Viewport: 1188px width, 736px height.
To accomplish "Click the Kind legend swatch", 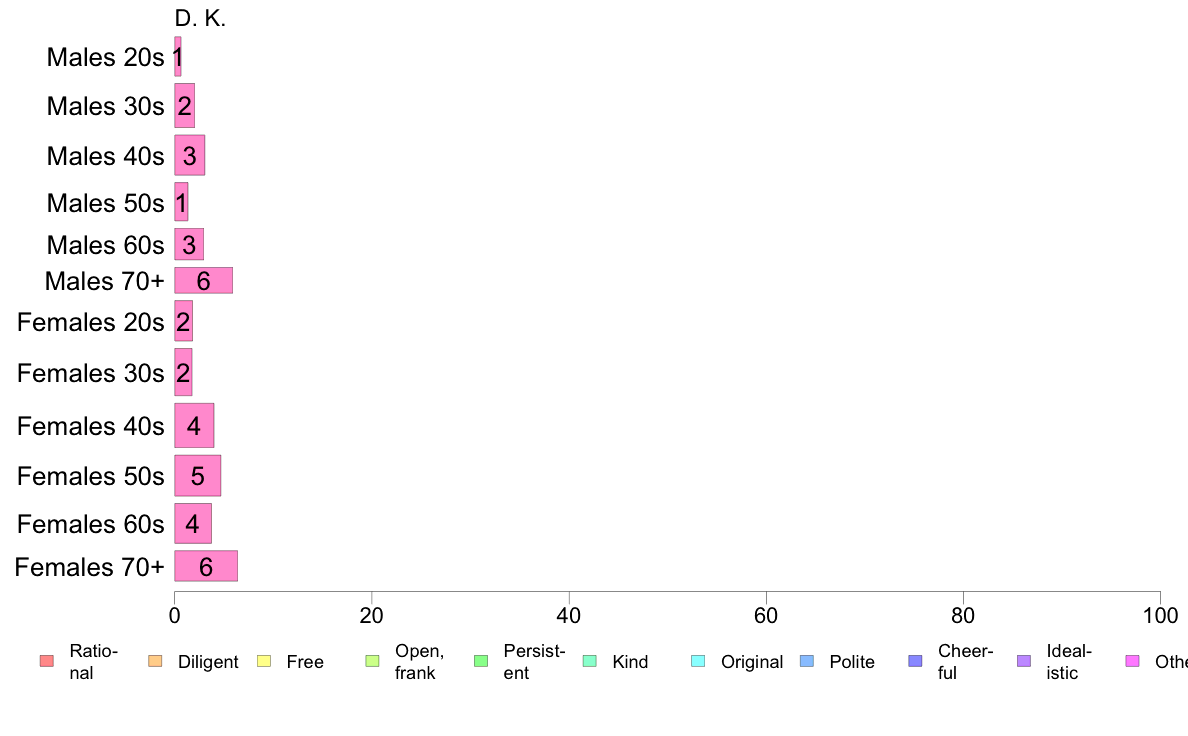I will pos(589,661).
